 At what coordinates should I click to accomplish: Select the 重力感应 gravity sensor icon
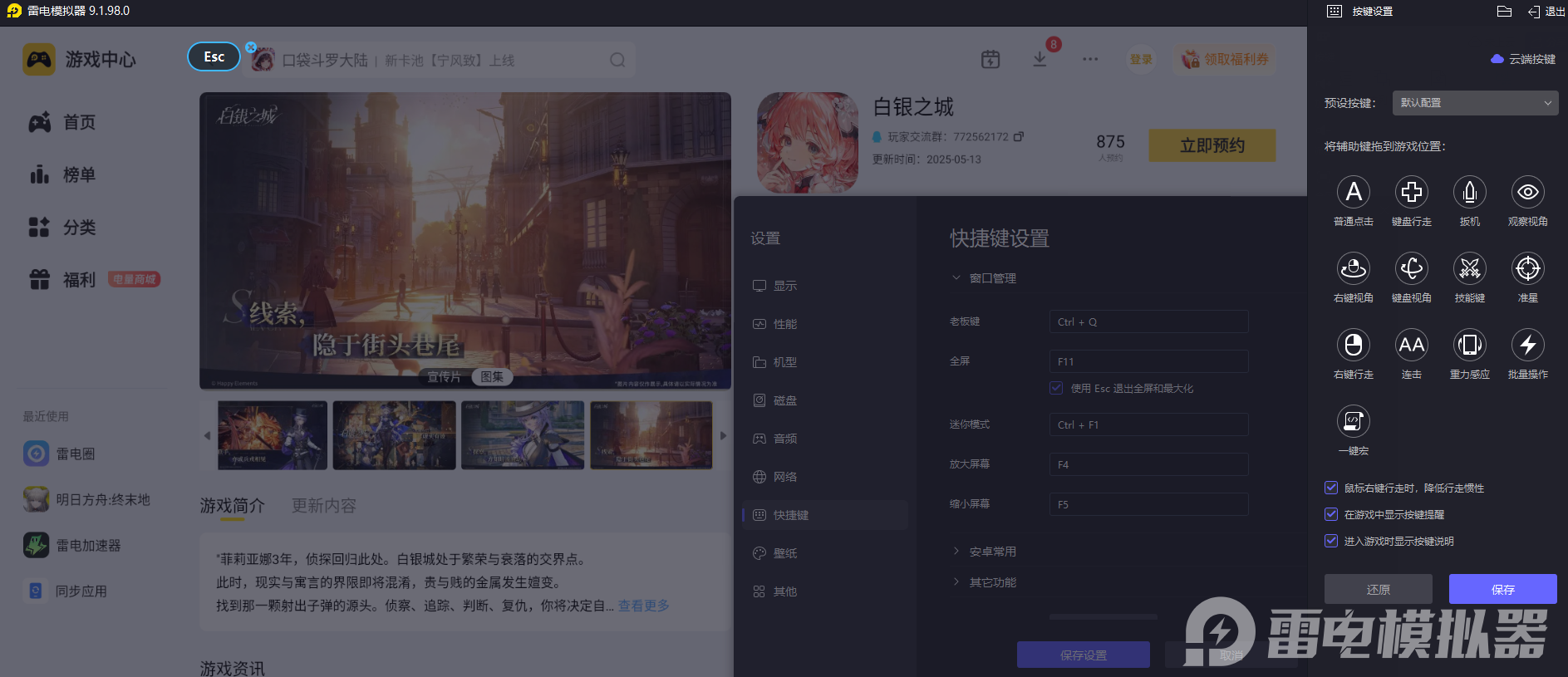1470,345
